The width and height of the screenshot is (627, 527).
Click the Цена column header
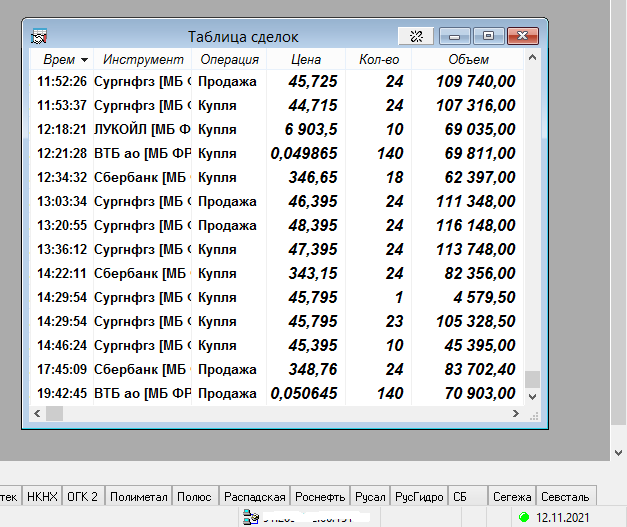coord(306,59)
